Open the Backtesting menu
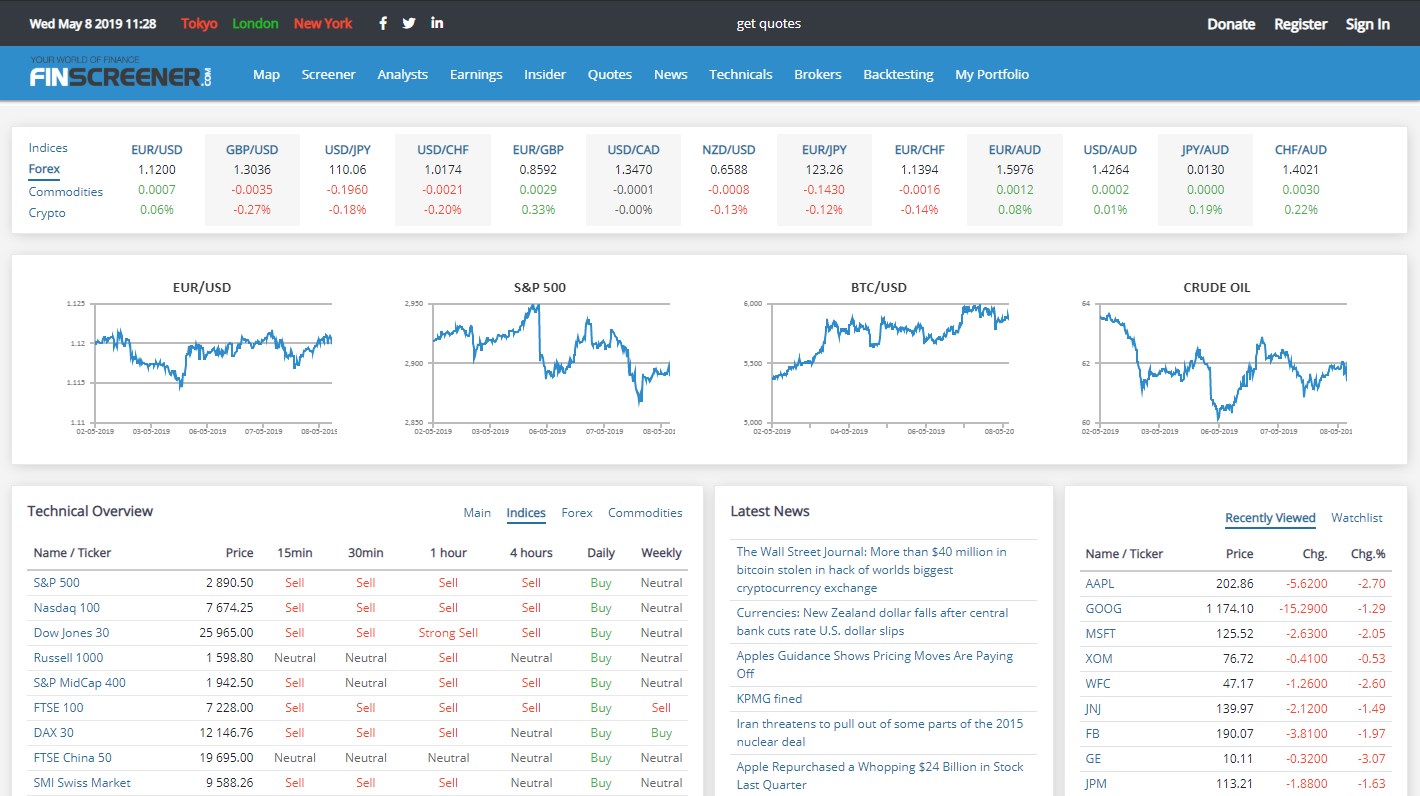 (x=898, y=74)
